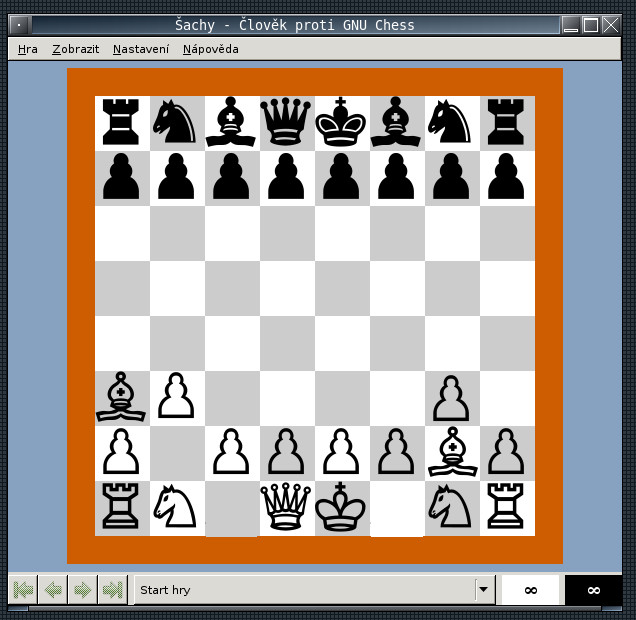The height and width of the screenshot is (620, 636).
Task: Select the white knight on b1
Action: (175, 506)
